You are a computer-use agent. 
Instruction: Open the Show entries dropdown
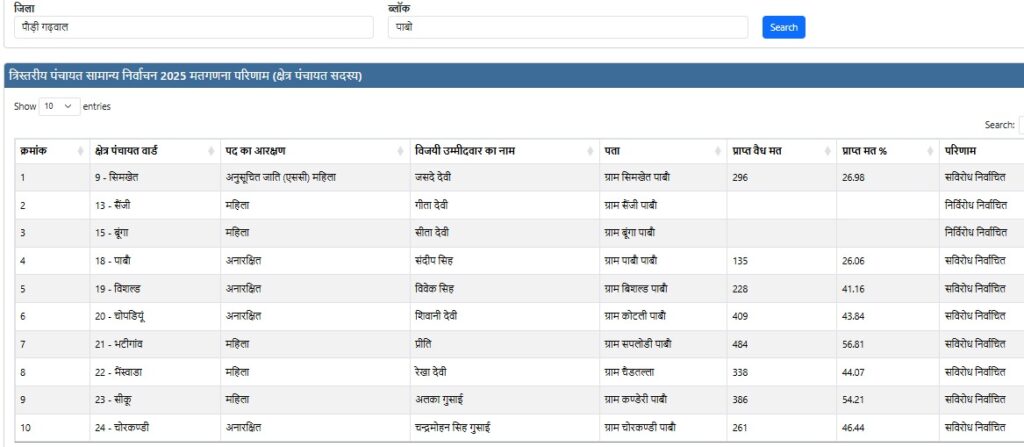pyautogui.click(x=59, y=106)
